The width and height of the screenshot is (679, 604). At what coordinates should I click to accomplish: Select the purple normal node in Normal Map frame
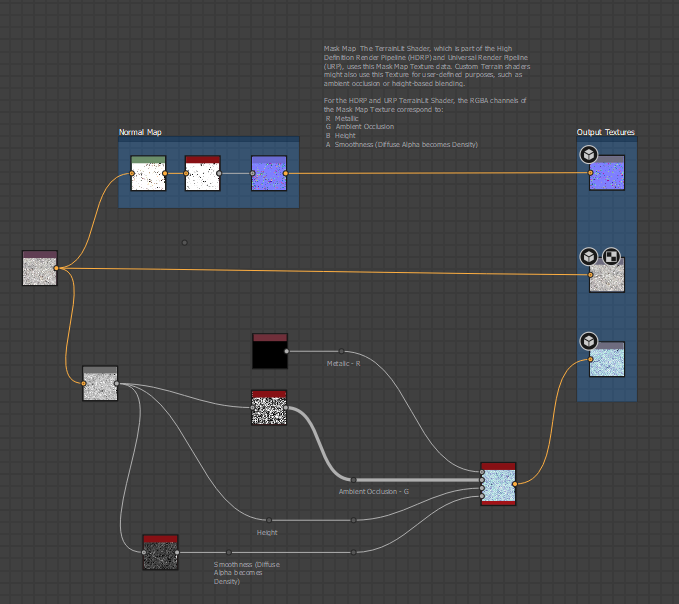click(x=268, y=174)
